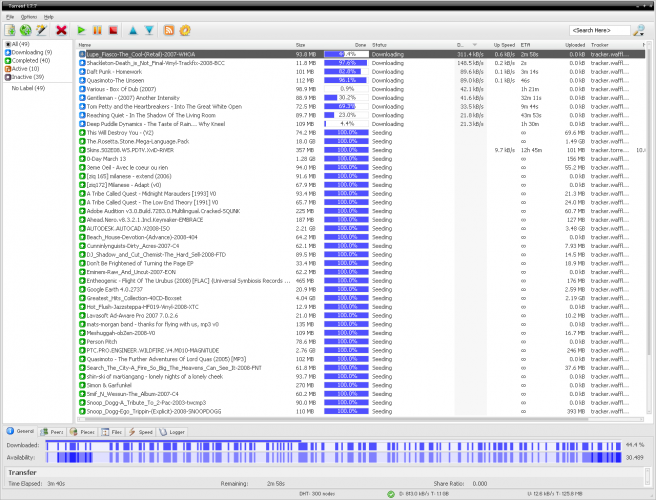The height and width of the screenshot is (500, 656).
Task: Click the Add Torrent toolbar icon
Action: (11, 31)
